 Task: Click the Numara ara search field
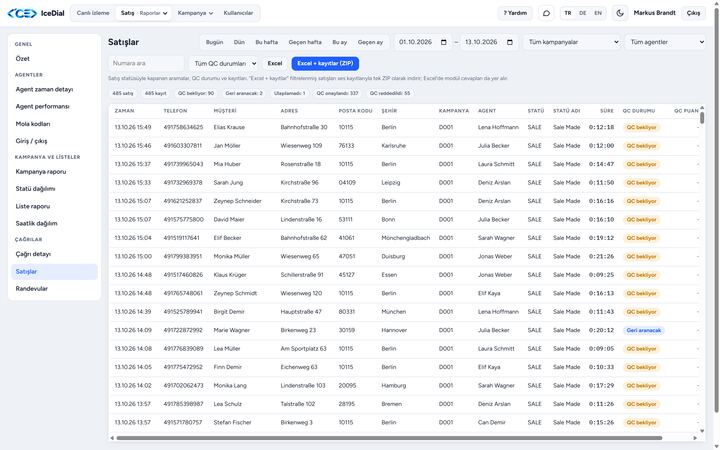coord(146,63)
